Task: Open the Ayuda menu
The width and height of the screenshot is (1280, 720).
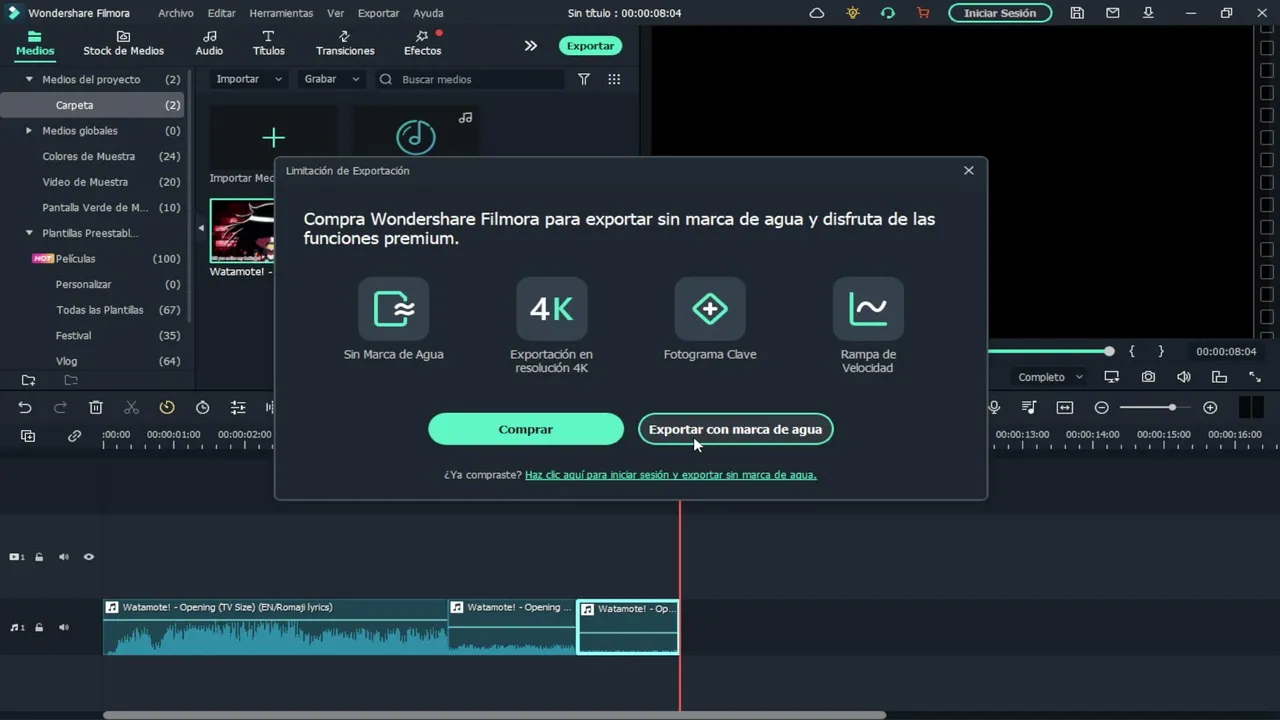Action: 428,13
